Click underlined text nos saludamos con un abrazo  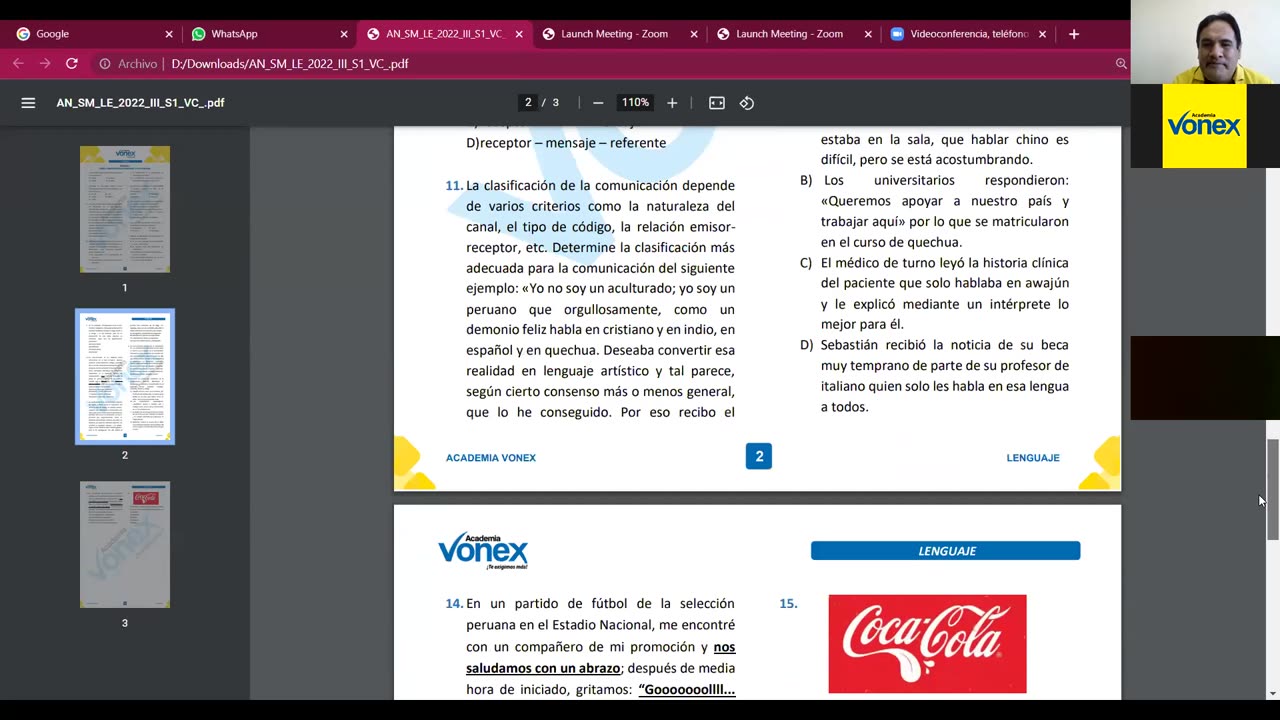coord(600,658)
